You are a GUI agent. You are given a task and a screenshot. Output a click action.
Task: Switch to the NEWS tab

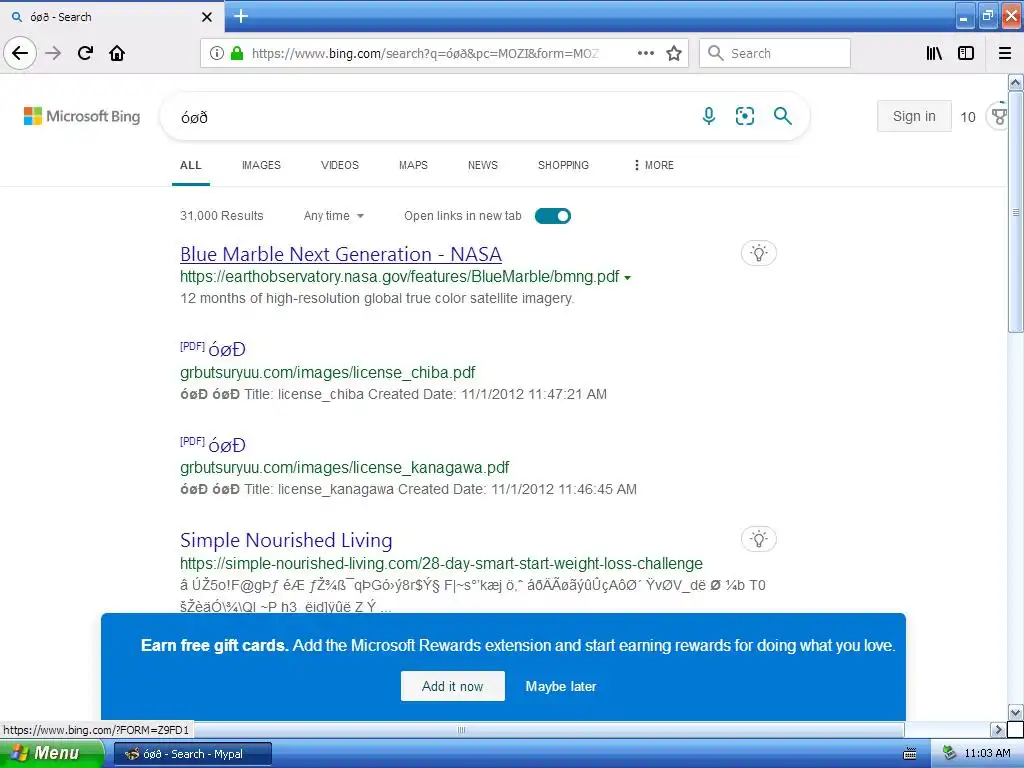pyautogui.click(x=483, y=165)
